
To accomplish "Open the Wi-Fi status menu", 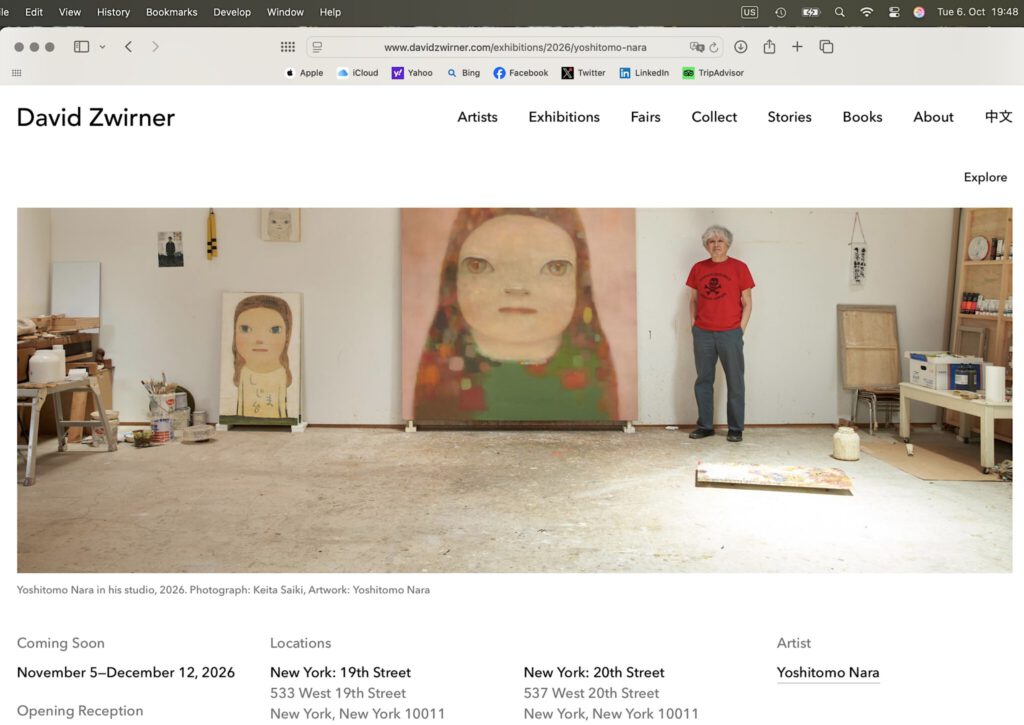I will click(x=867, y=12).
